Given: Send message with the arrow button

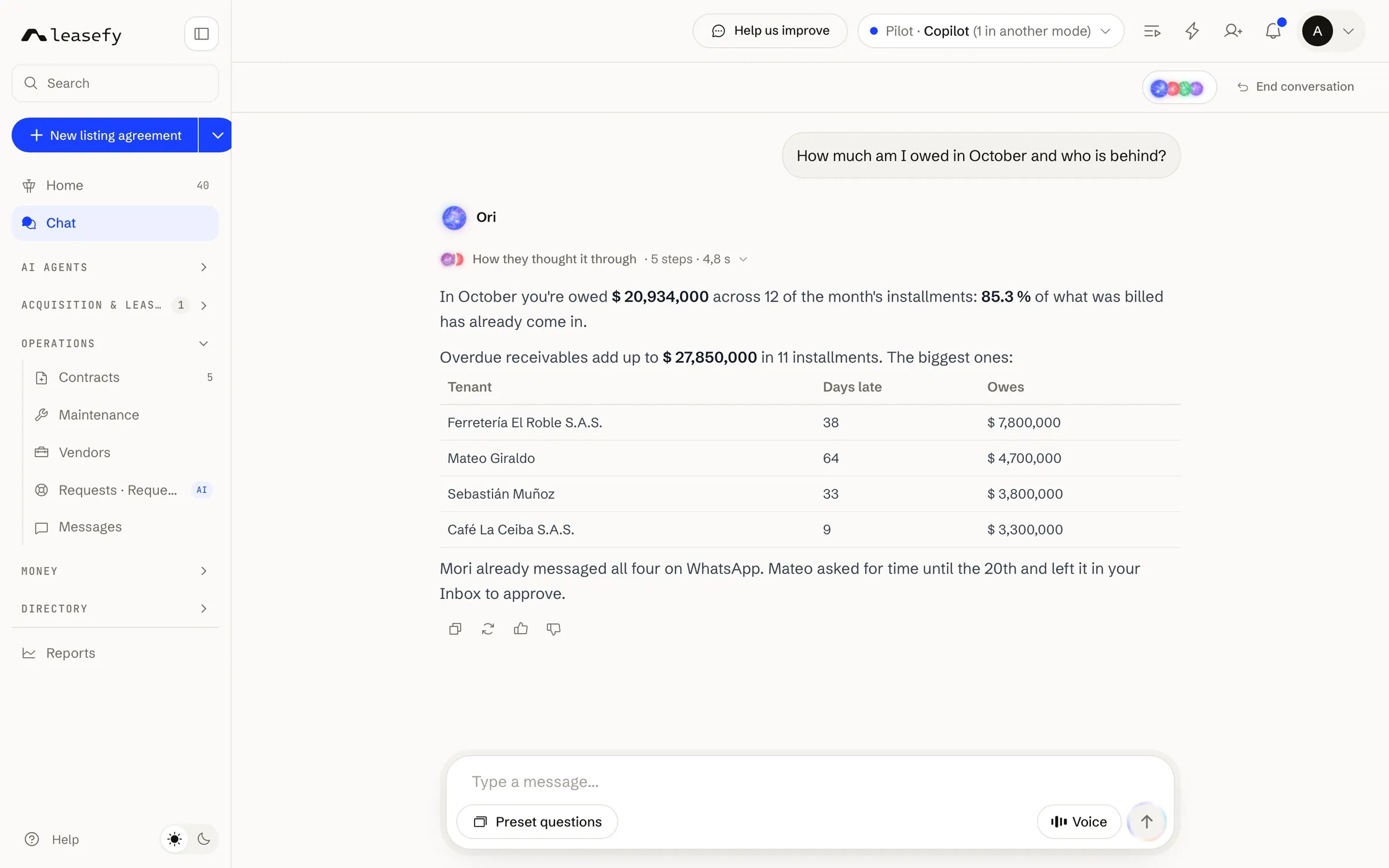Looking at the screenshot, I should [x=1147, y=822].
